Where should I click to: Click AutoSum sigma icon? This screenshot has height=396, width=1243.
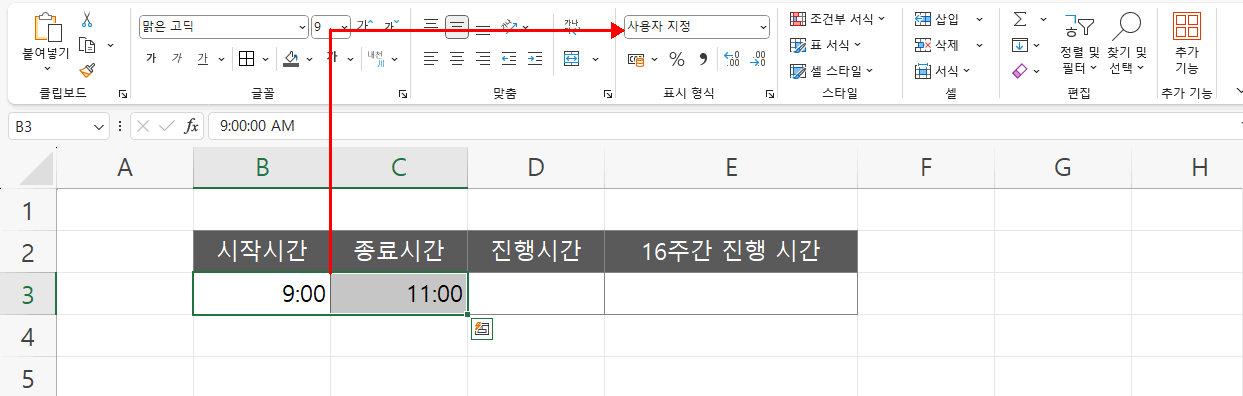point(1020,19)
